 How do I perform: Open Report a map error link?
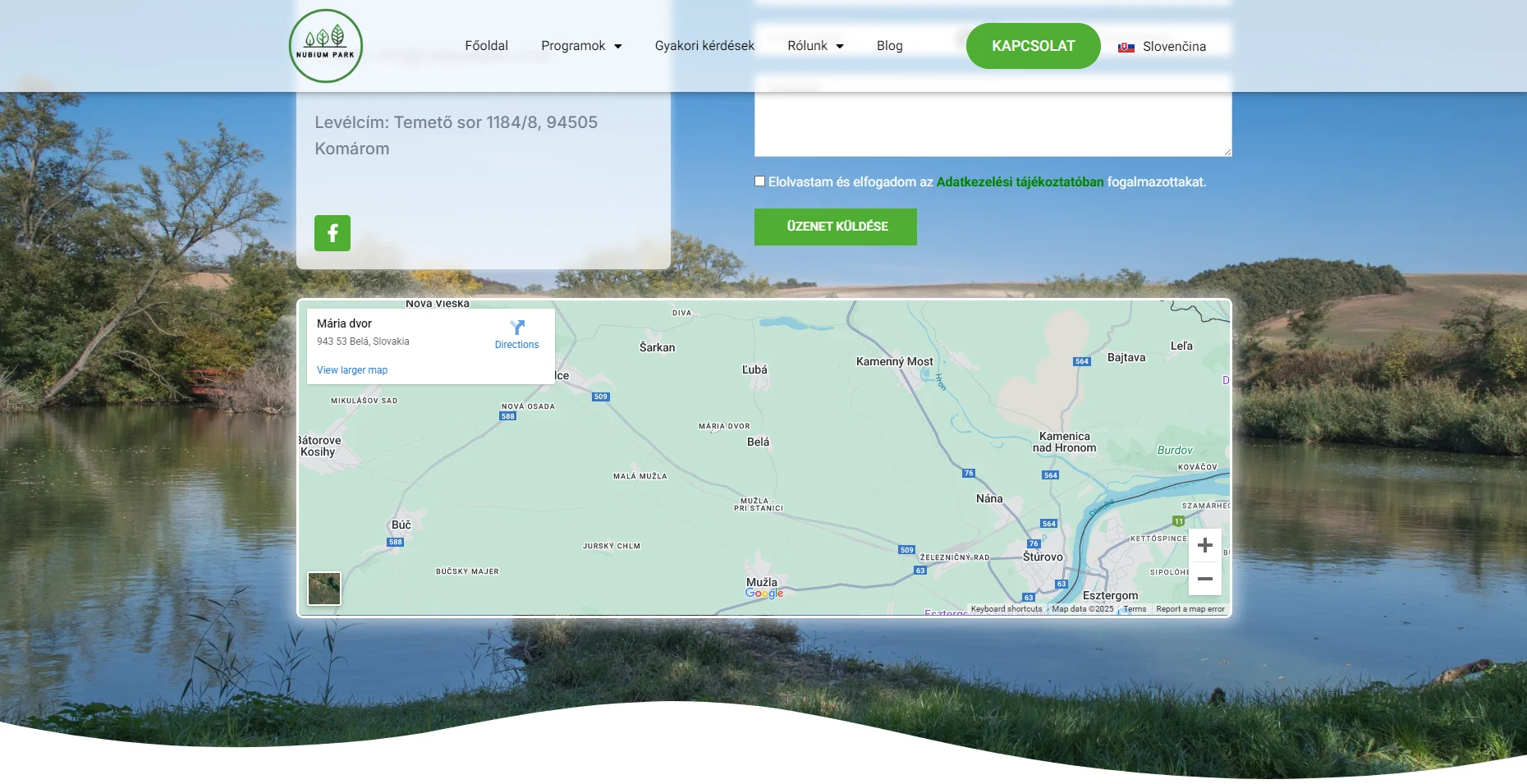click(x=1190, y=609)
